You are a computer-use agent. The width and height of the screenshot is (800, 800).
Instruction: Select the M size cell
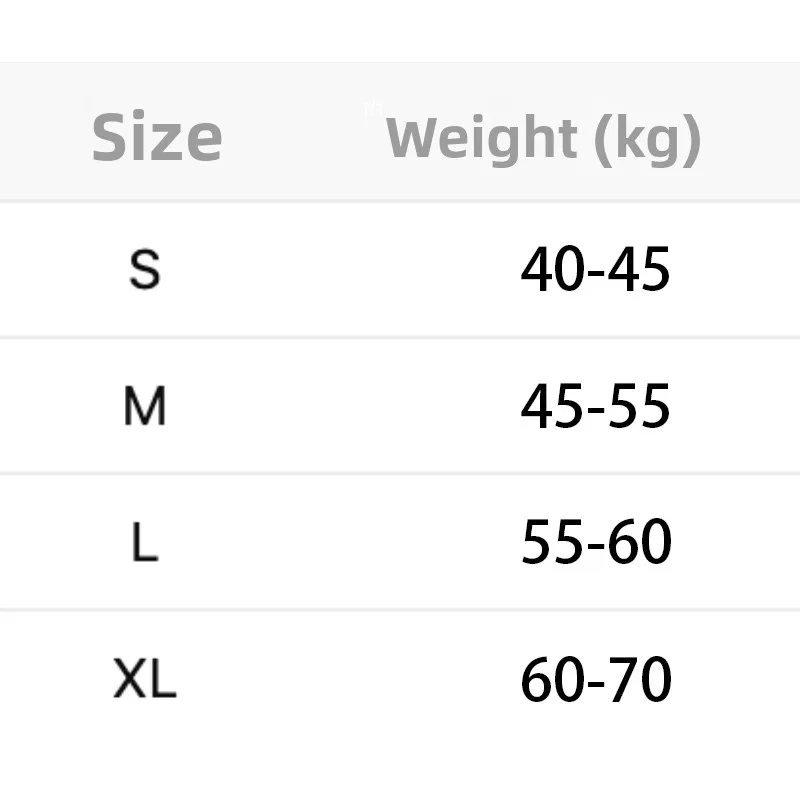[145, 406]
